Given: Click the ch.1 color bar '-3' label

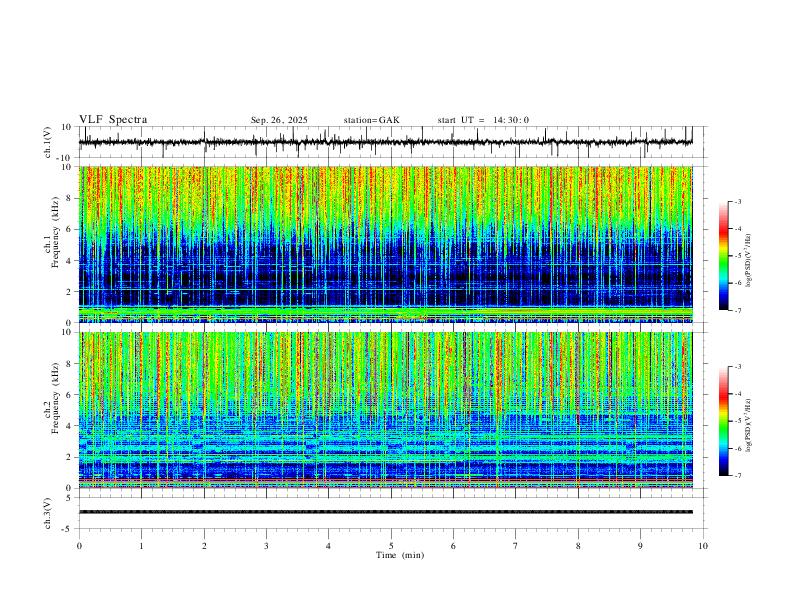Looking at the screenshot, I should click(737, 201).
